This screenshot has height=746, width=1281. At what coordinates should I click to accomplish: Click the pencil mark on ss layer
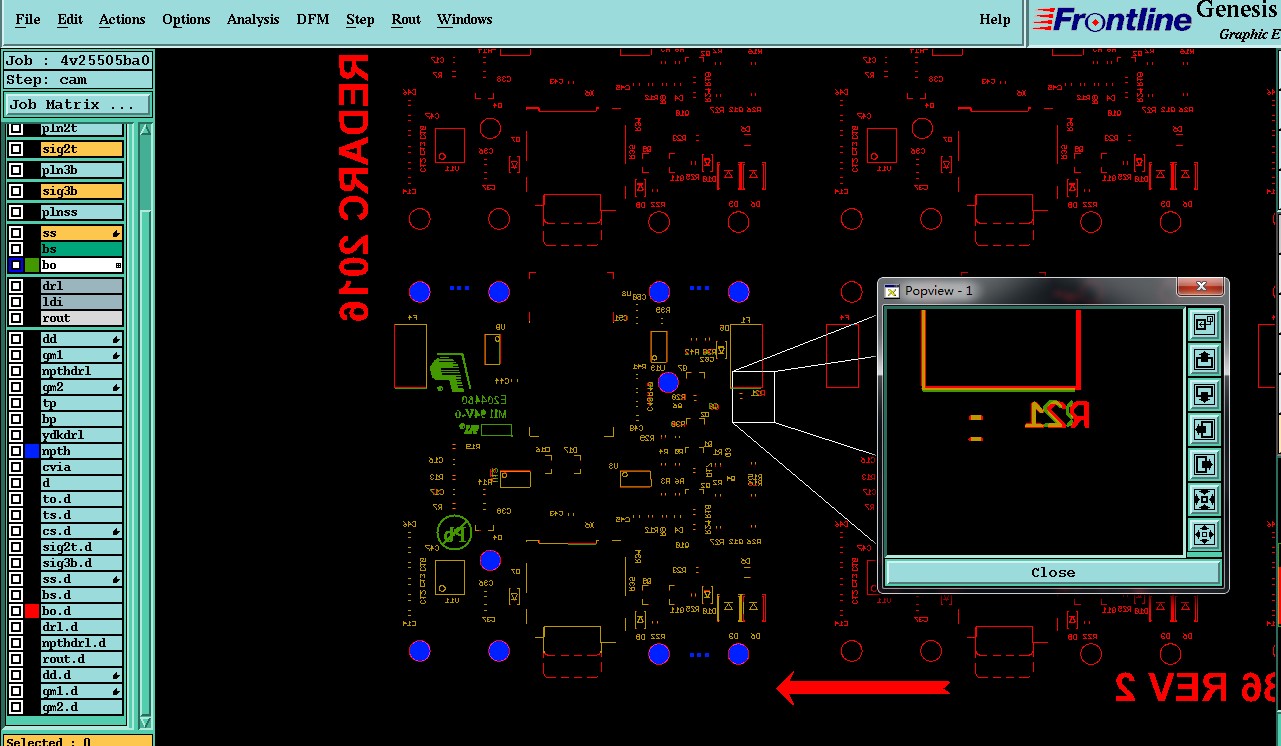tap(116, 233)
